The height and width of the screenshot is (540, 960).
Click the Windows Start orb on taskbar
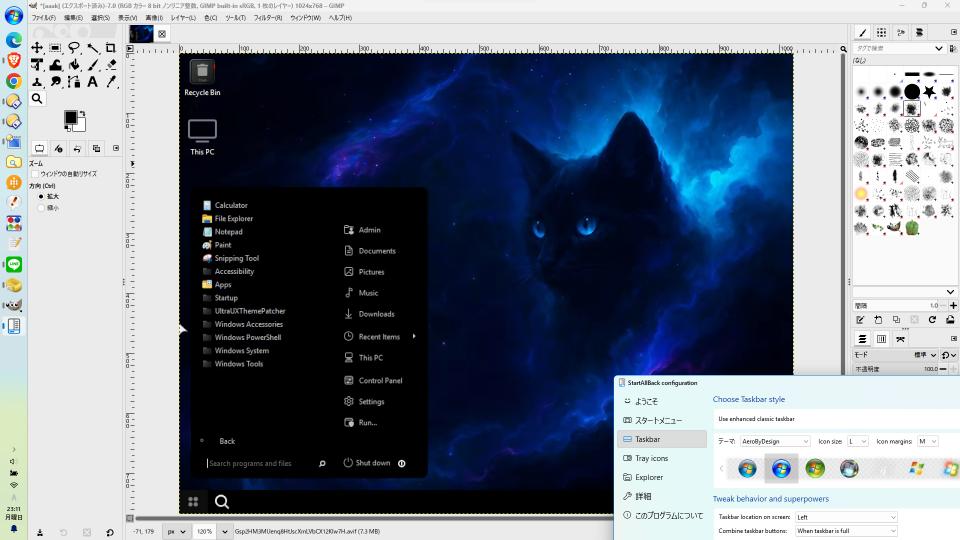click(x=13, y=15)
